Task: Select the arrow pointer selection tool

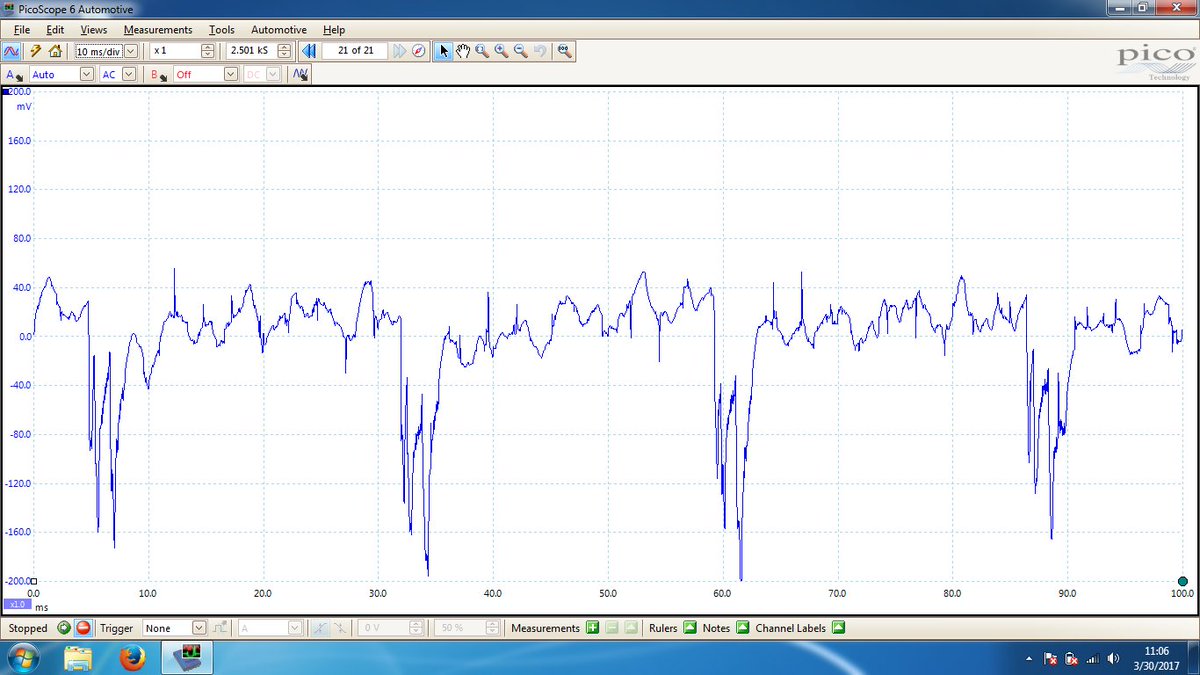Action: [444, 51]
